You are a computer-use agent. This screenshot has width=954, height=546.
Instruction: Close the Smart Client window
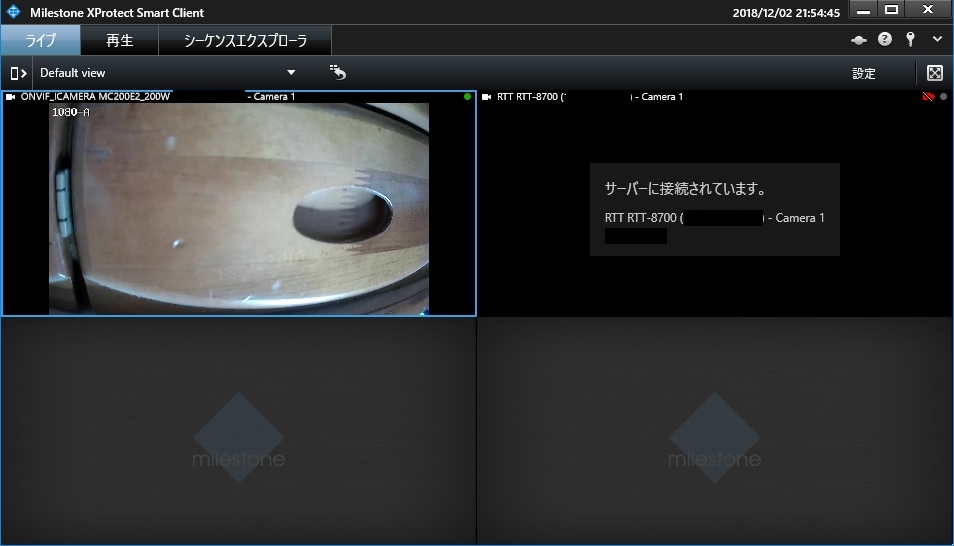928,9
